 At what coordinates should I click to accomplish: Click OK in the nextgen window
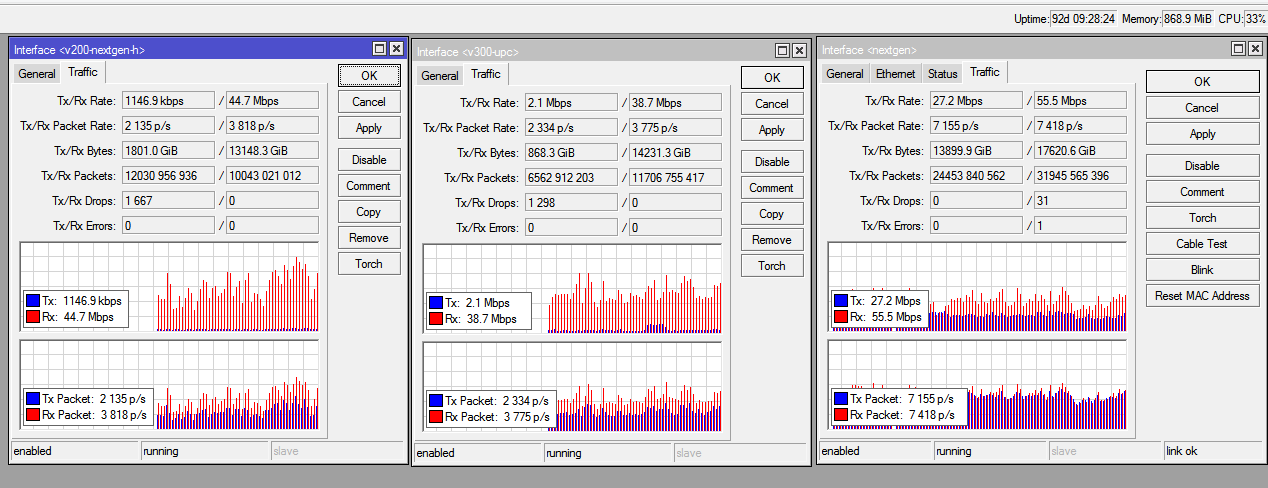1202,82
